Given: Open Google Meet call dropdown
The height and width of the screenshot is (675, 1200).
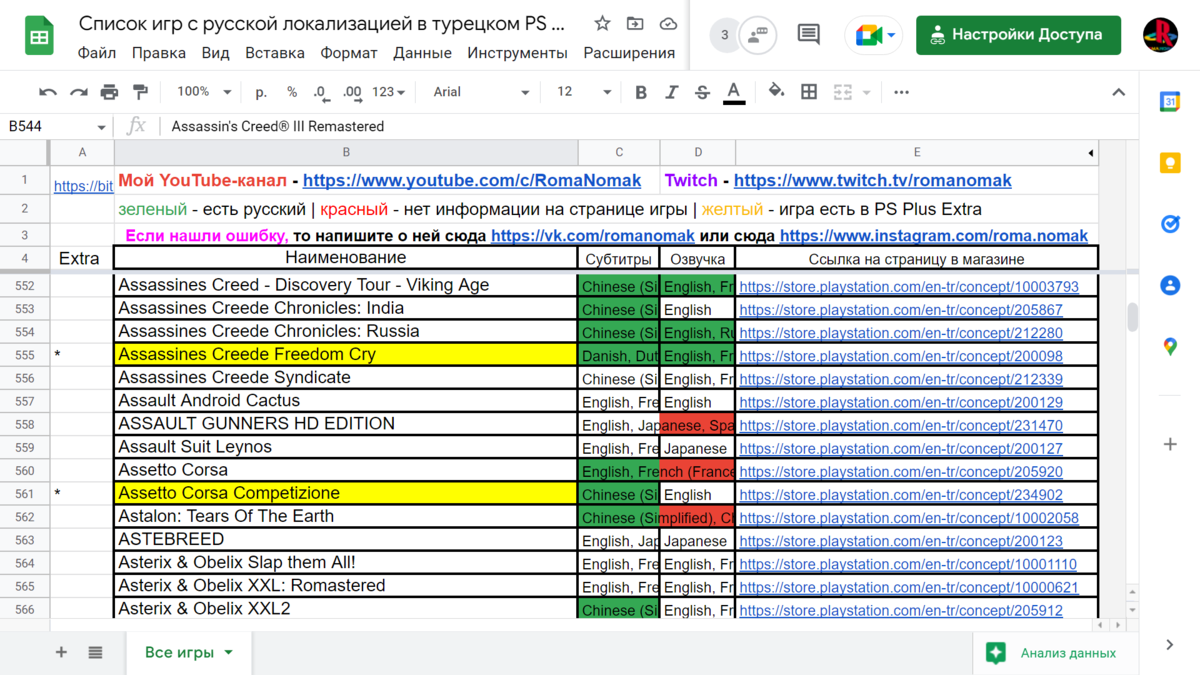Looking at the screenshot, I should tap(891, 35).
